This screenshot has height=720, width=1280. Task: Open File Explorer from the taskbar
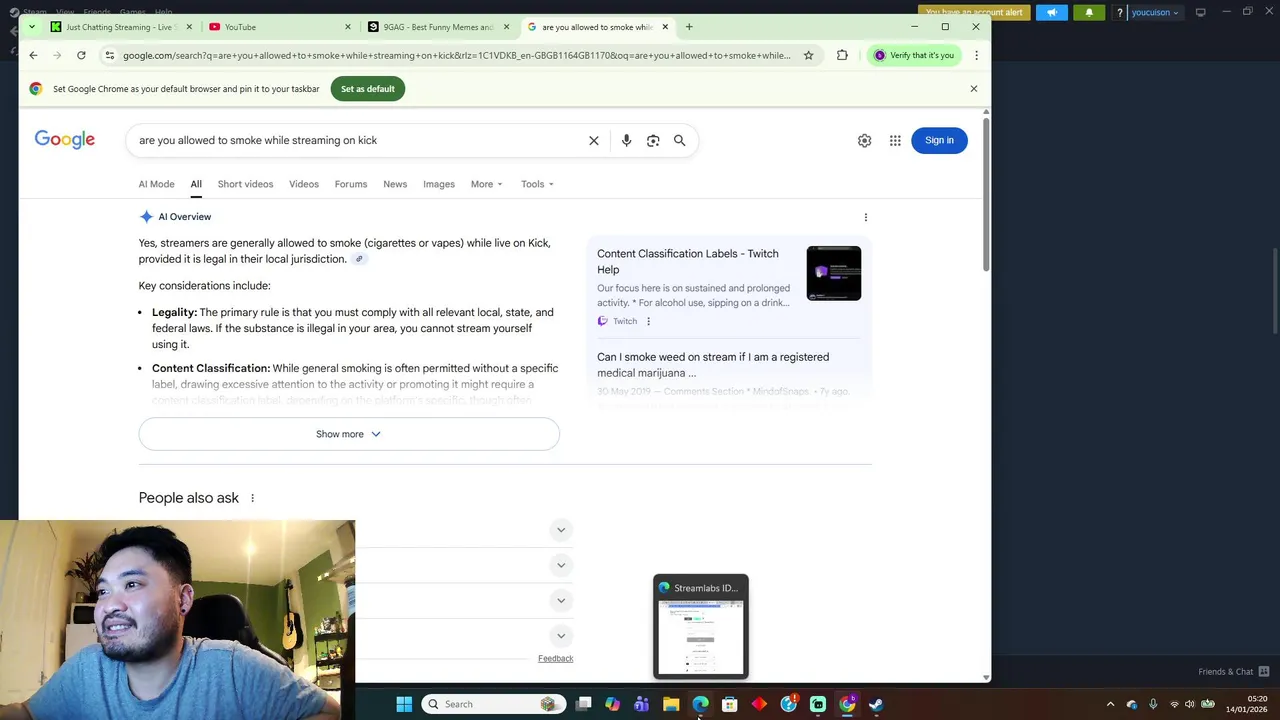(671, 704)
